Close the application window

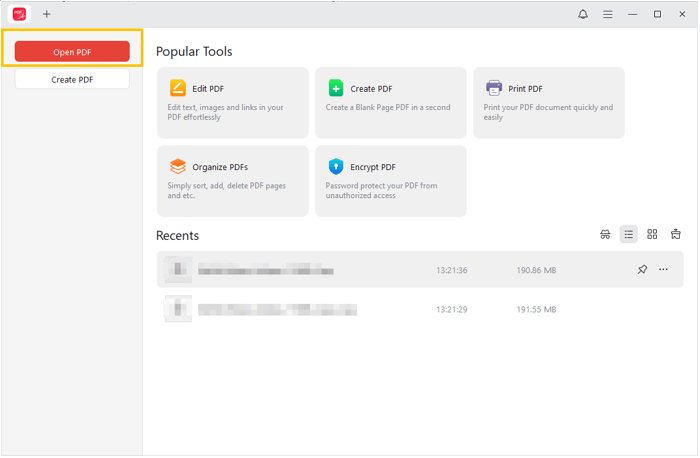click(x=682, y=14)
